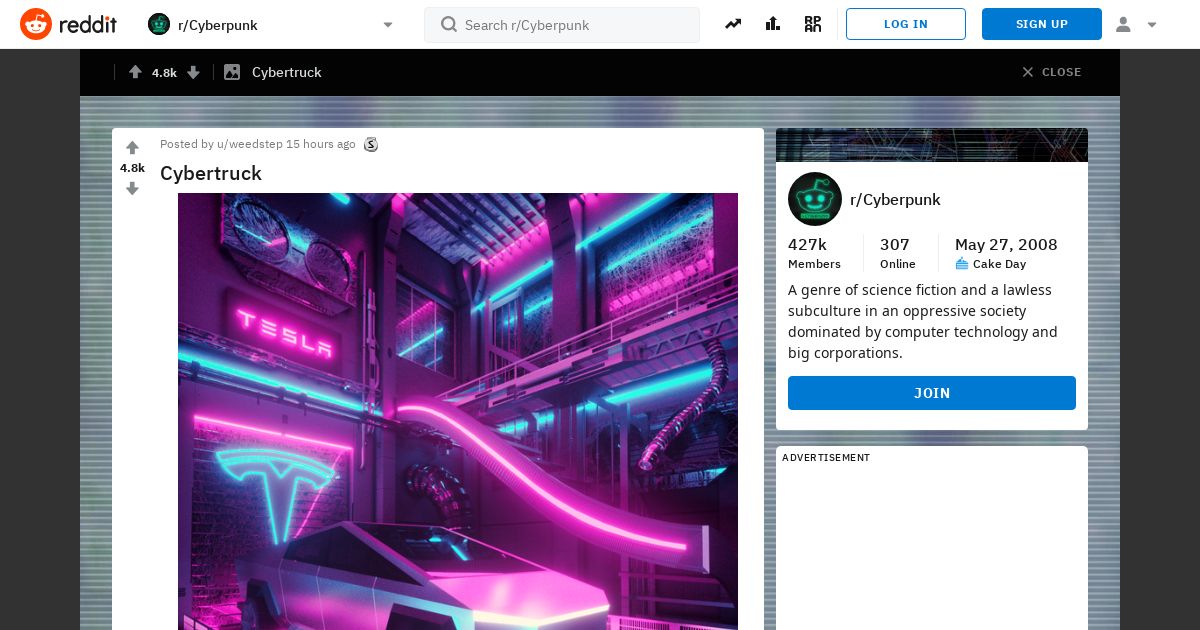Join the r/Cyberpunk community
Viewport: 1200px width, 630px height.
click(x=932, y=393)
